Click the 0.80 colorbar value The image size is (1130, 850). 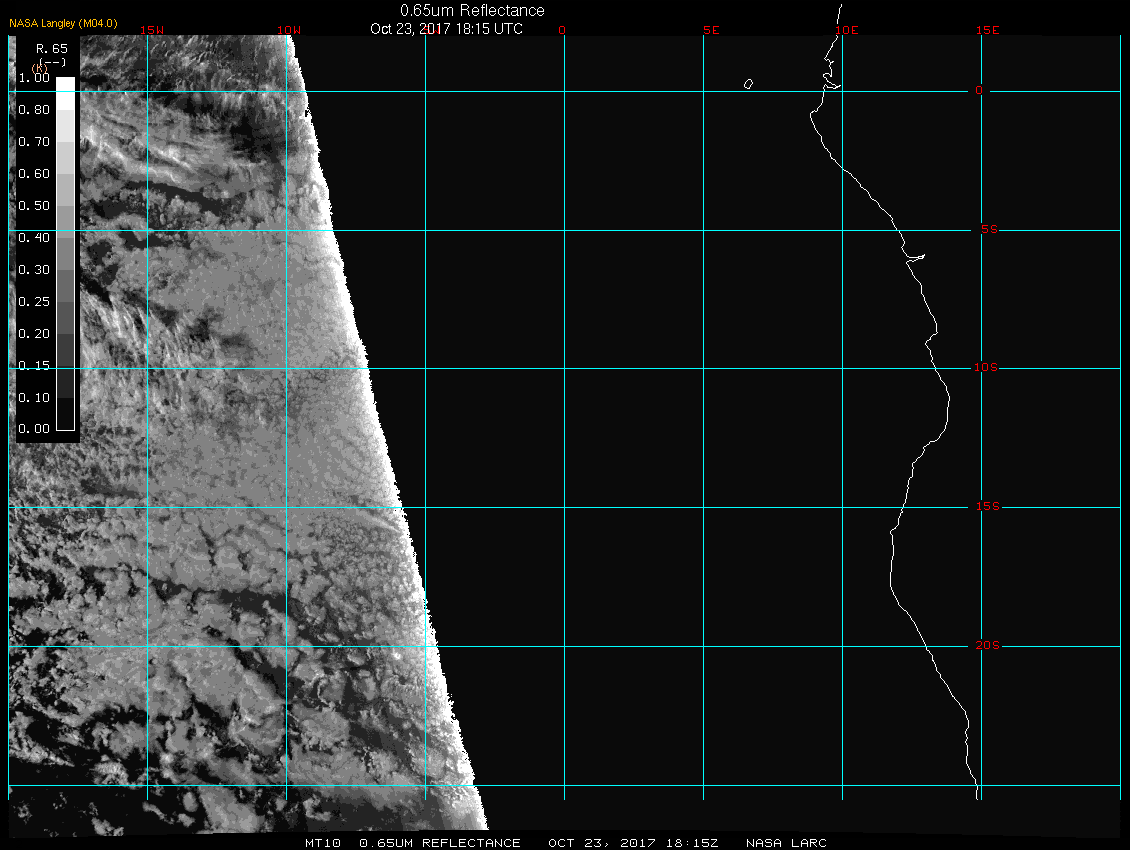pos(34,110)
